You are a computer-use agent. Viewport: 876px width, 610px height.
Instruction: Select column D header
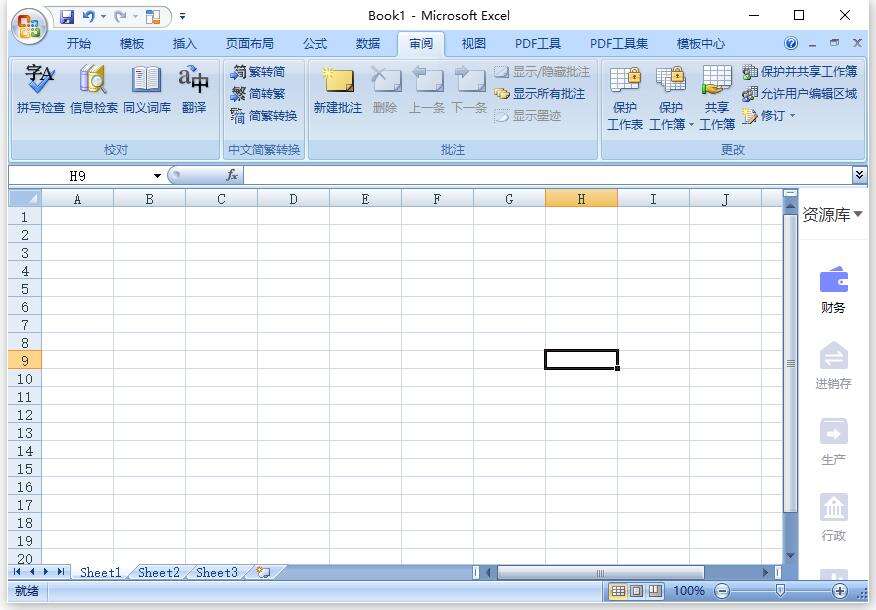click(x=293, y=199)
